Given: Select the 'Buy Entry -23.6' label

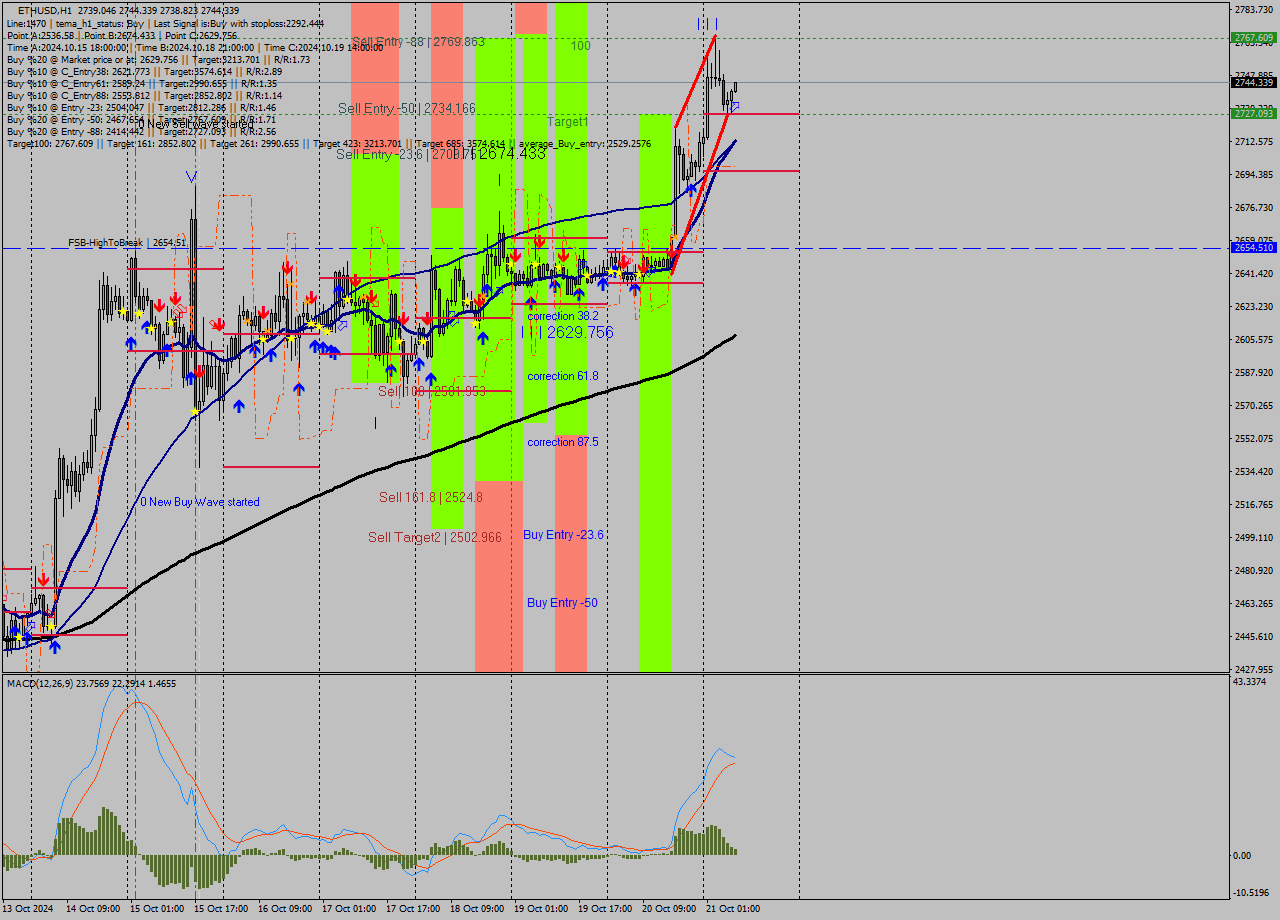Looking at the screenshot, I should (564, 535).
